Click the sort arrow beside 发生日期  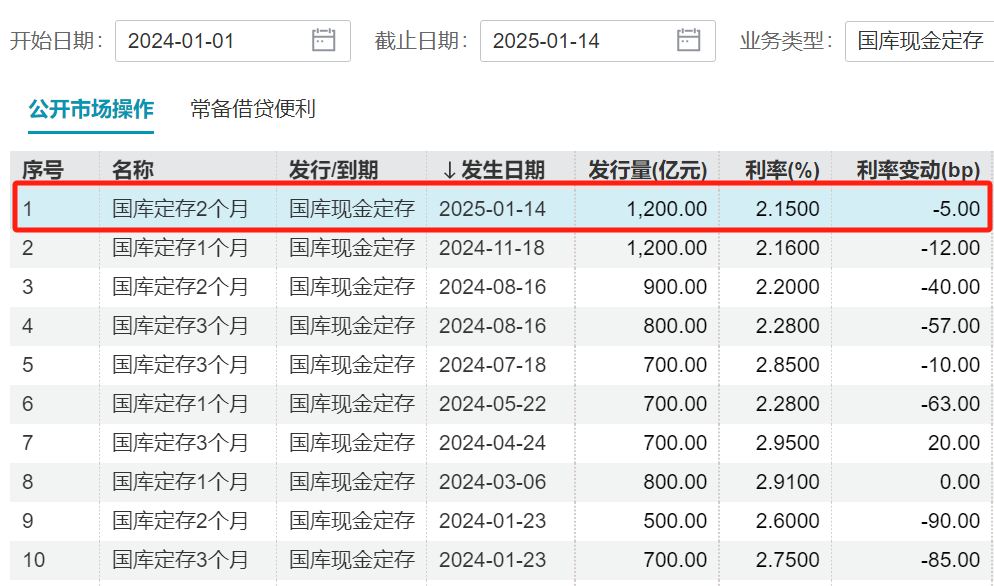[x=449, y=171]
